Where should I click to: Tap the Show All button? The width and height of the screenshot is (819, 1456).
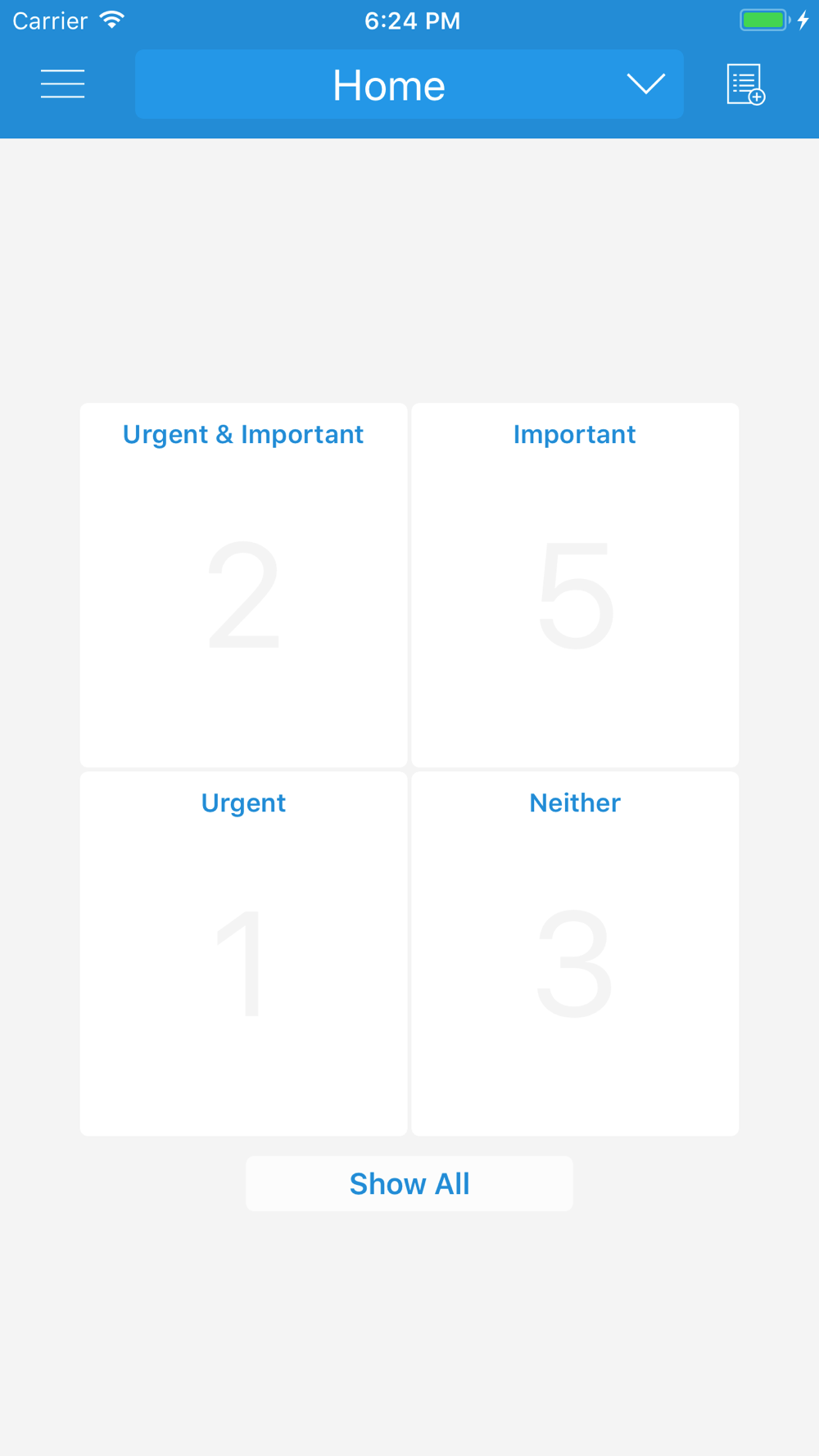point(409,1183)
